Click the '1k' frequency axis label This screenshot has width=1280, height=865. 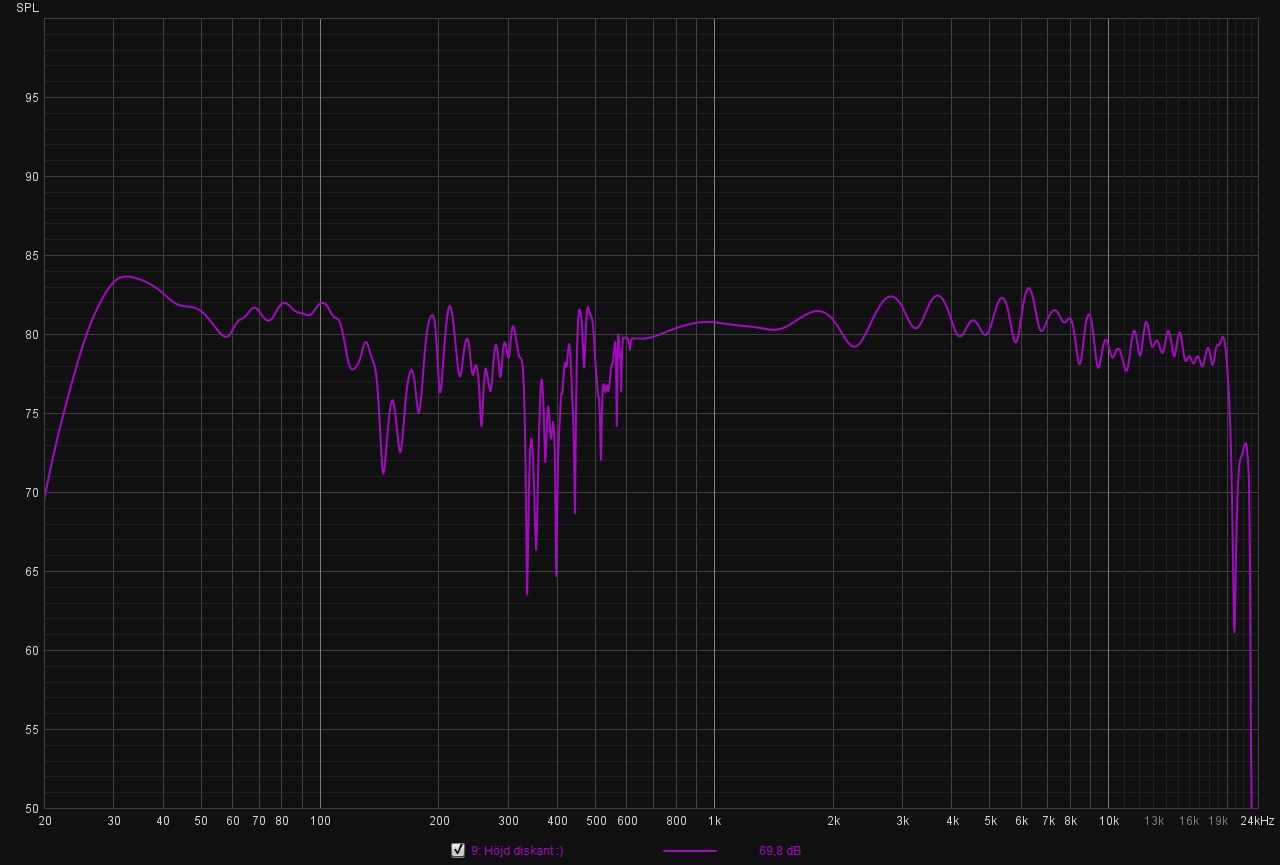[x=714, y=821]
